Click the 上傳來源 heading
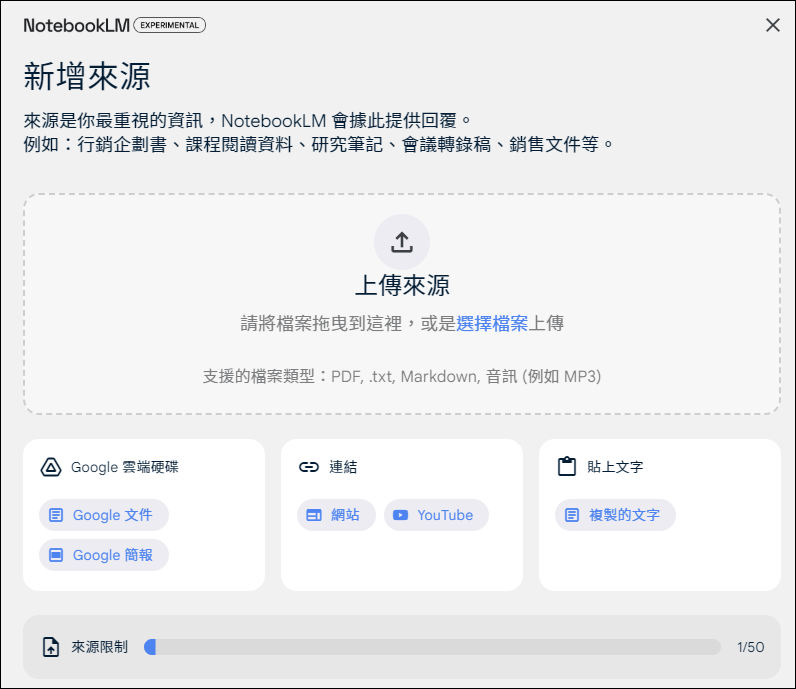Screen dimensions: 796x689 tap(402, 285)
